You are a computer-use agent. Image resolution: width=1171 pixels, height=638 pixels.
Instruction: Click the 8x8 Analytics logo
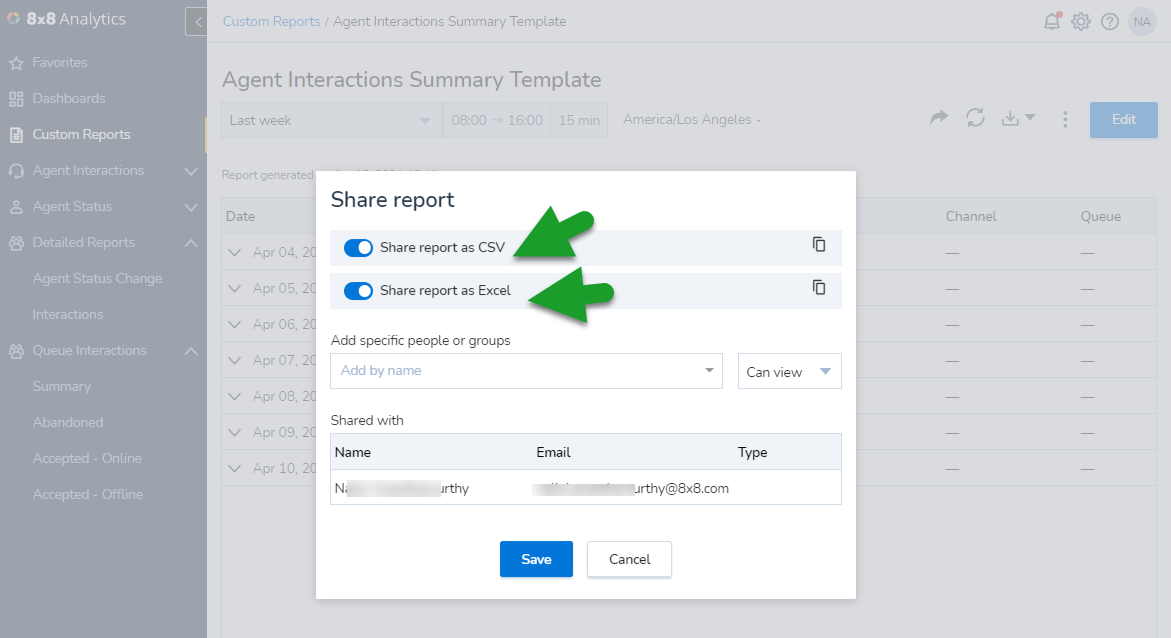click(x=66, y=19)
